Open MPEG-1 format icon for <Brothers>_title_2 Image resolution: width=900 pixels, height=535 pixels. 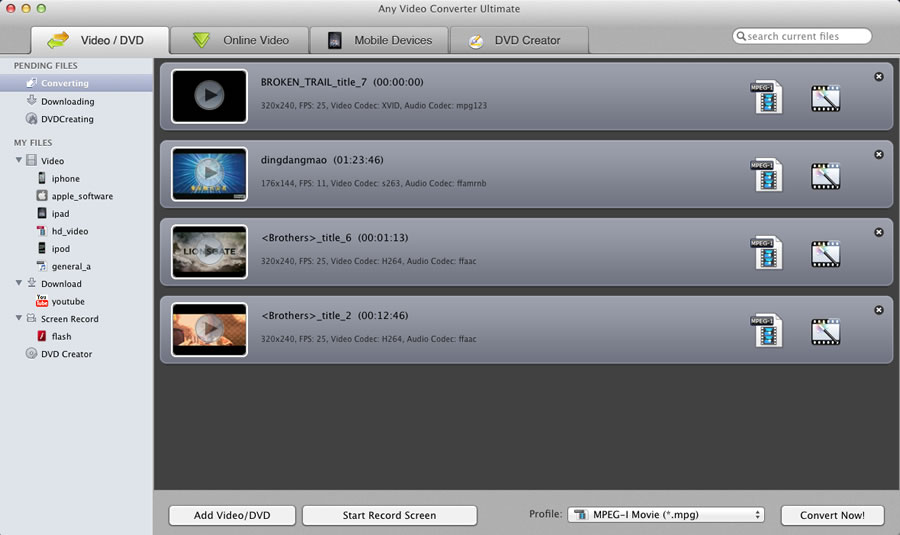coord(766,330)
